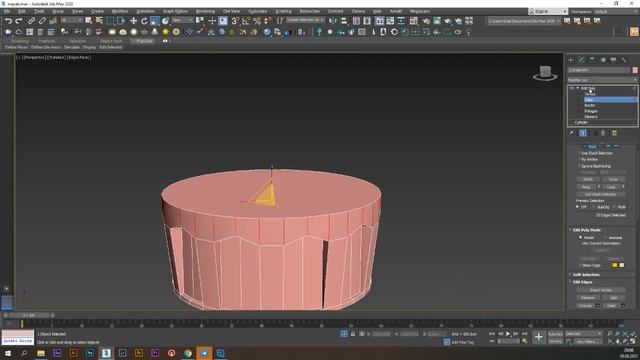
Task: Toggle the Angle Snap icon
Action: coord(246,20)
